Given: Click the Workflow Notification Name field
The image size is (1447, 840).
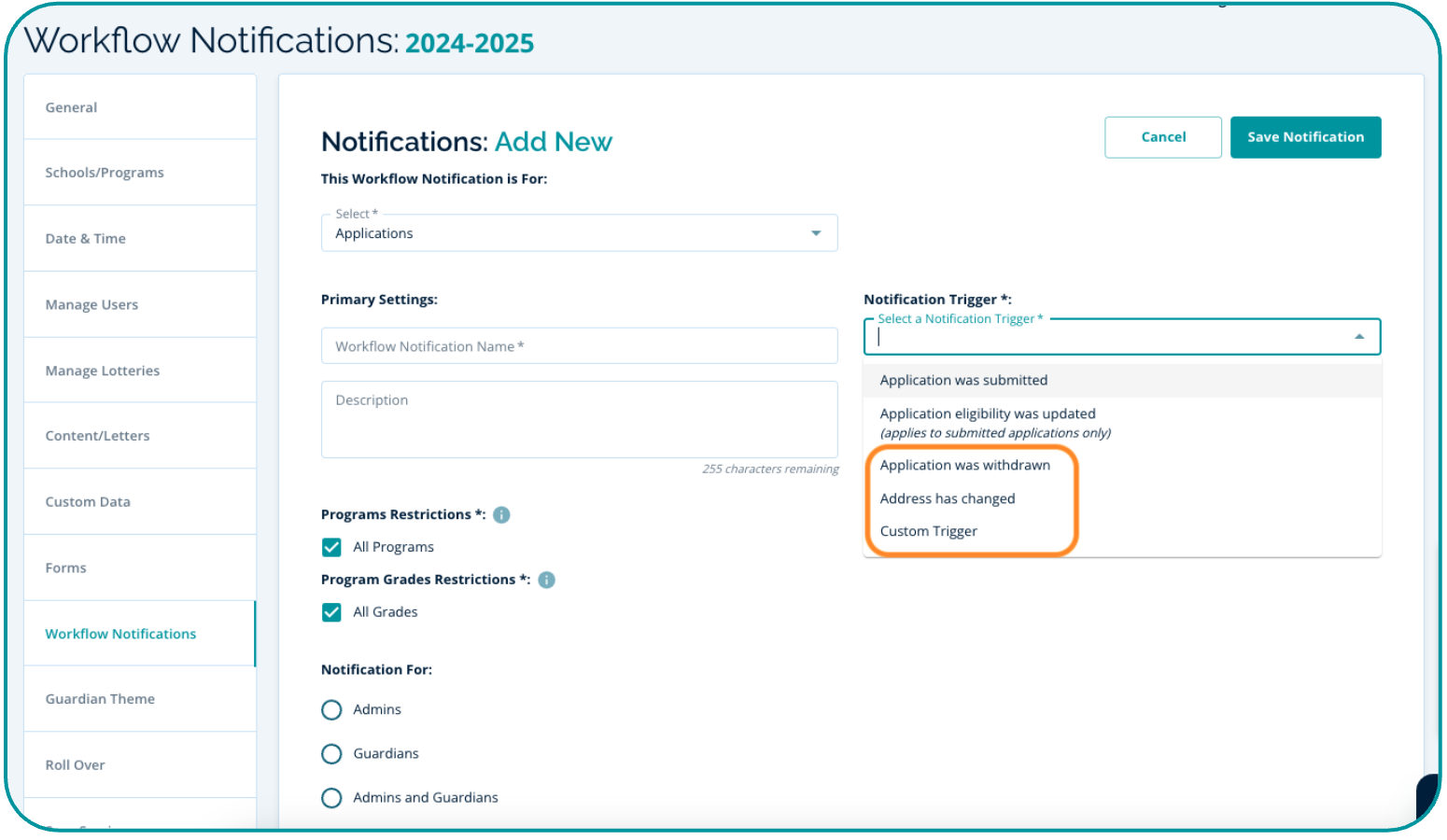Looking at the screenshot, I should [579, 346].
